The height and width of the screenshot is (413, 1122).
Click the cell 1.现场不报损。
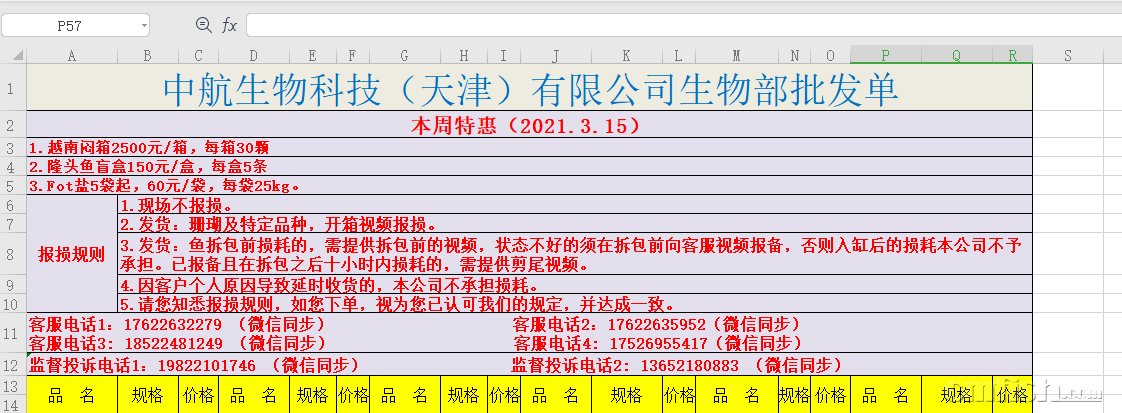point(575,205)
